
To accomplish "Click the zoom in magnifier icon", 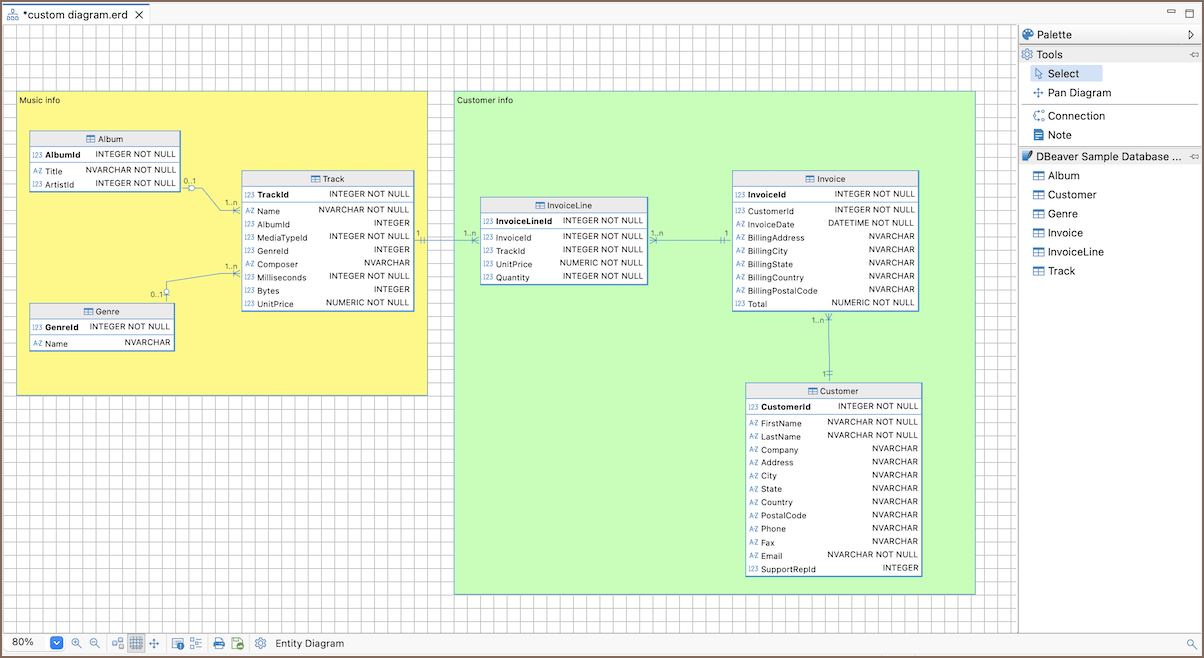I will [77, 643].
